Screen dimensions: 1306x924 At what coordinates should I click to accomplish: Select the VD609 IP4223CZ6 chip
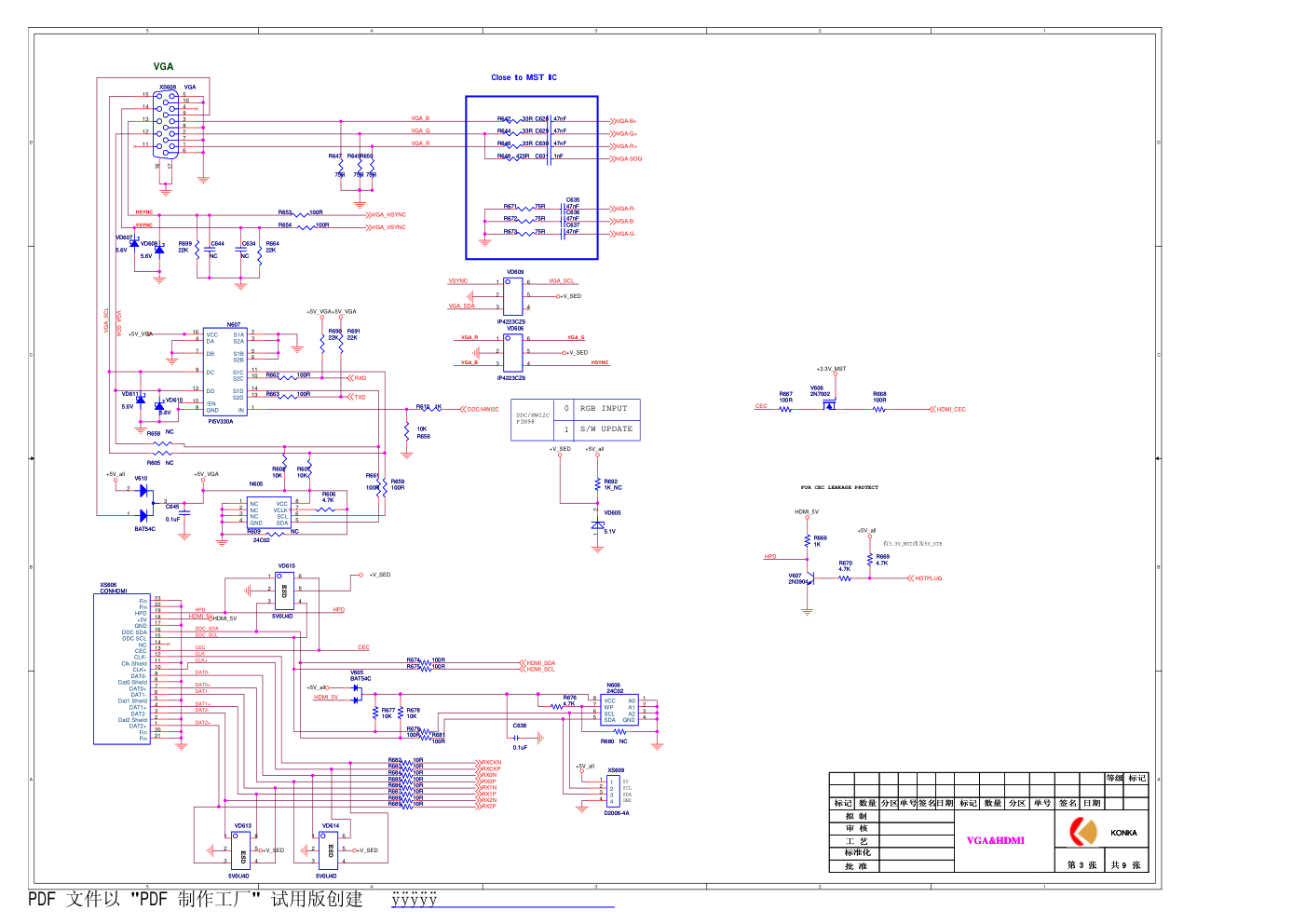coord(513,296)
